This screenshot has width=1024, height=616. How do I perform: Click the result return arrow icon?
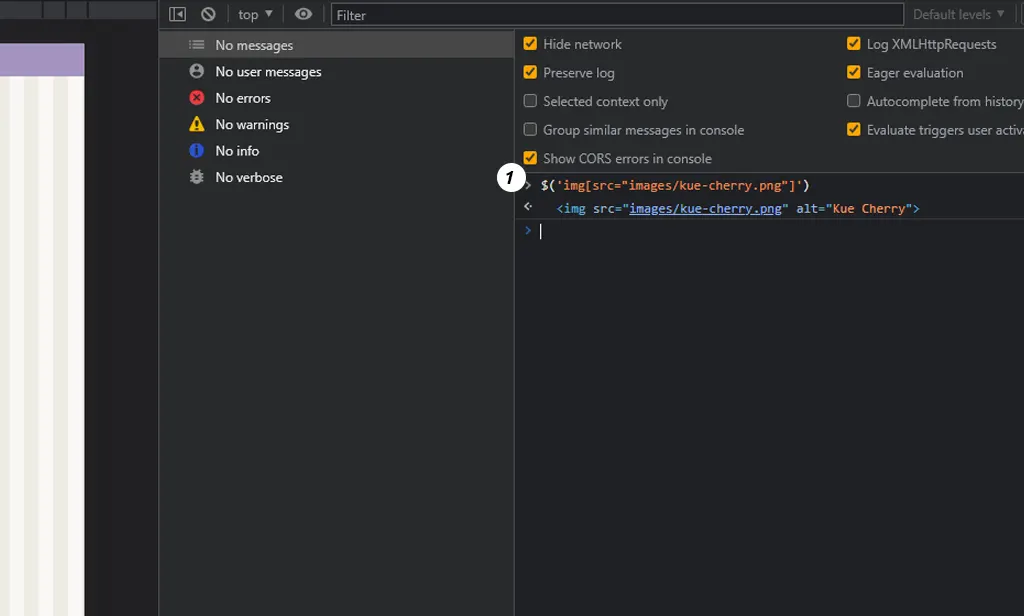528,206
